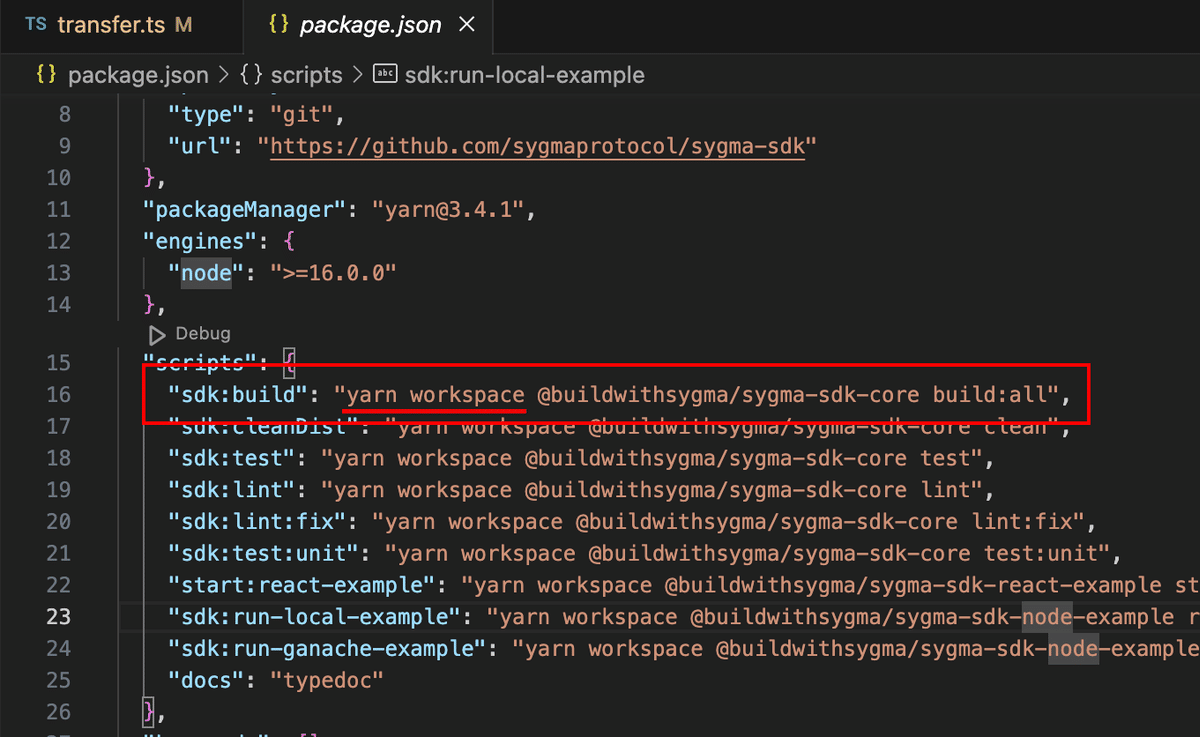
Task: Click line number 12 in the gutter
Action: tap(59, 241)
